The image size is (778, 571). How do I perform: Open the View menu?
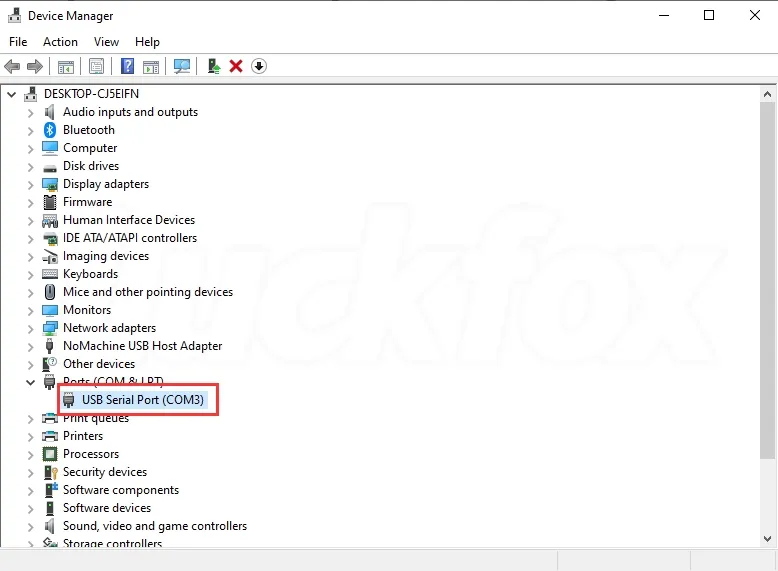coord(106,42)
